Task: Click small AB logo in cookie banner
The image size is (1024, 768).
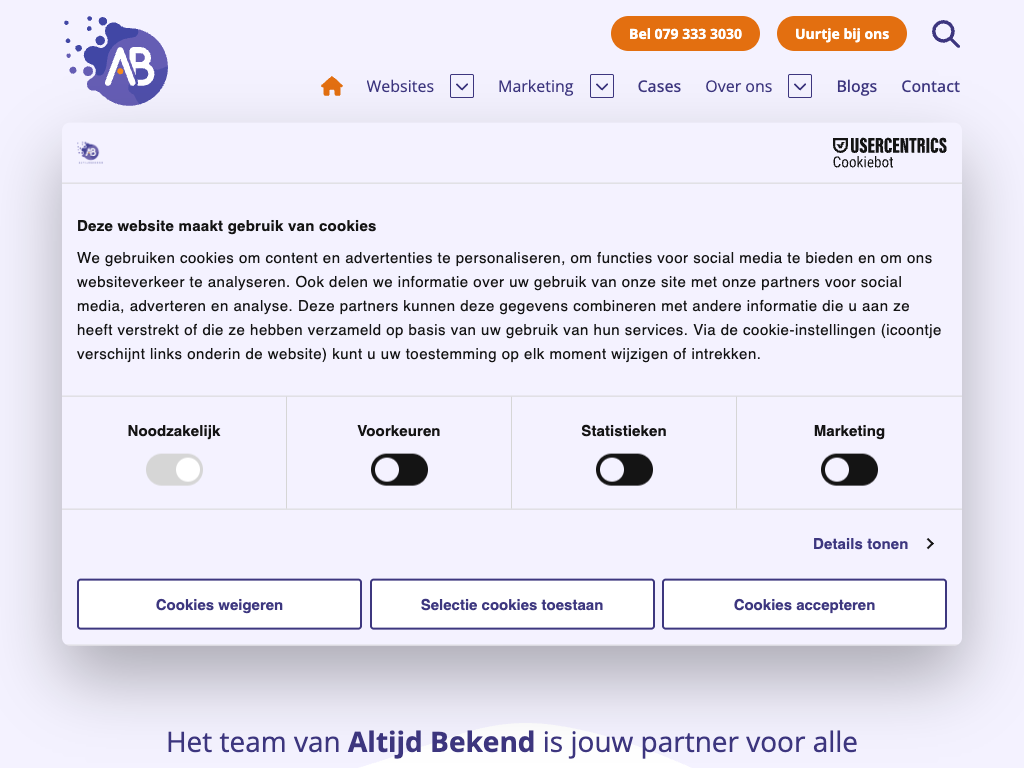Action: click(x=89, y=152)
